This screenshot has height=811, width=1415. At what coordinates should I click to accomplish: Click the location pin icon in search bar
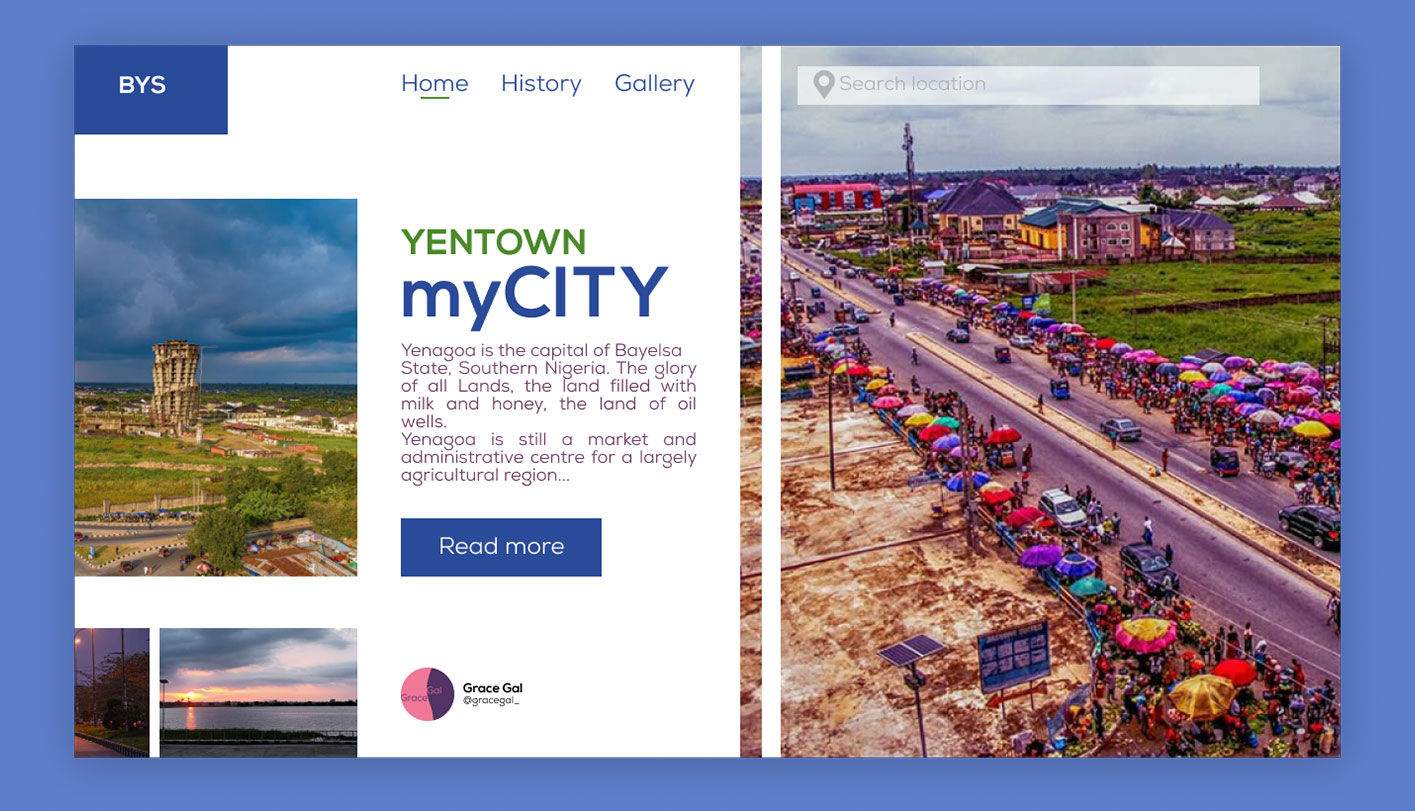823,85
